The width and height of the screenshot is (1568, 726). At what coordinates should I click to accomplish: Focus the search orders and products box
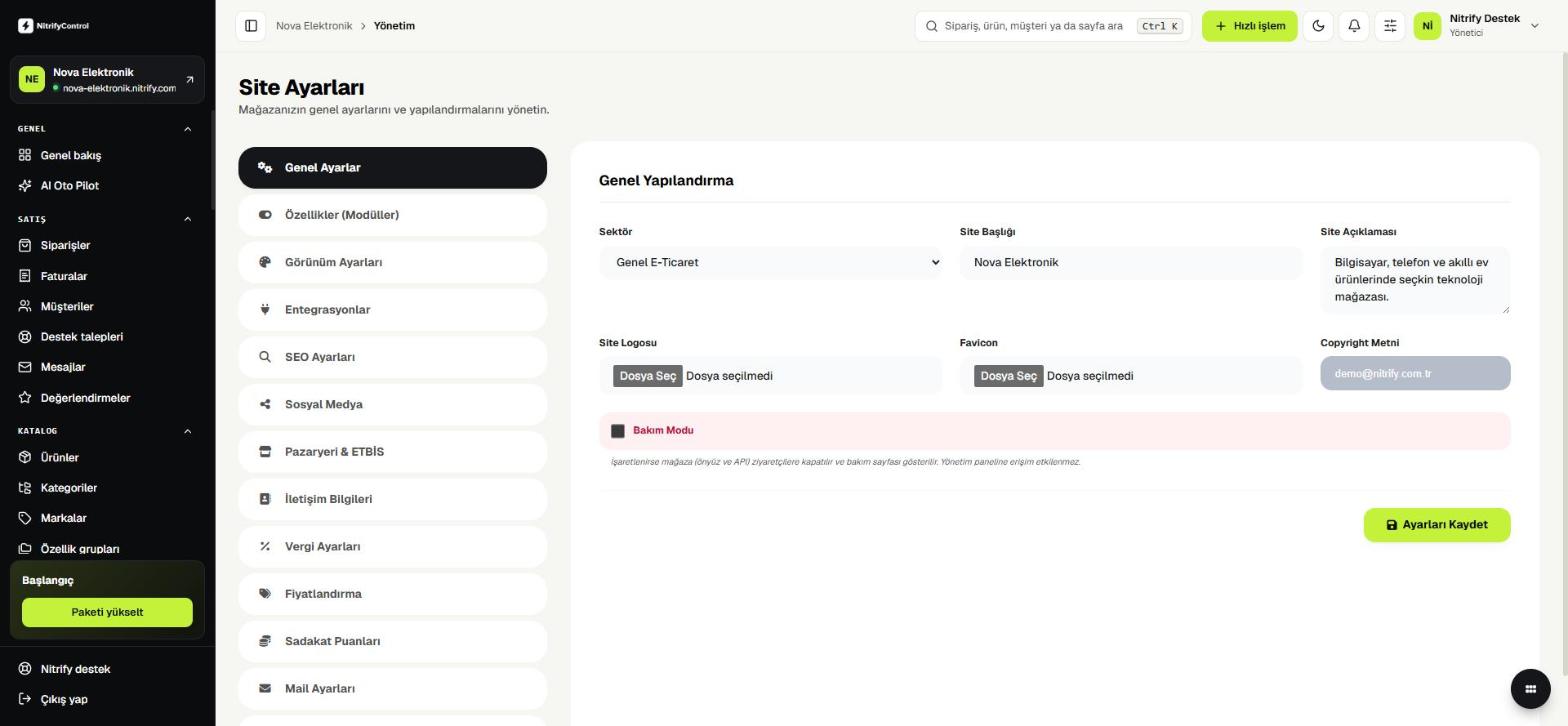(1052, 26)
